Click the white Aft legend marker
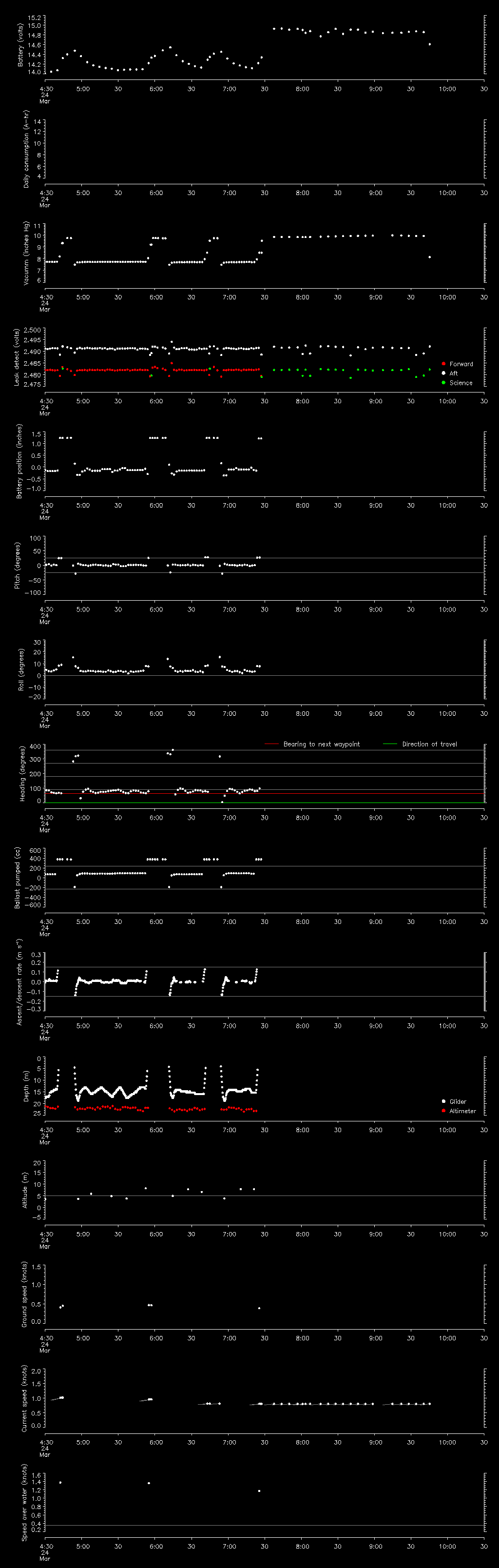 click(443, 373)
